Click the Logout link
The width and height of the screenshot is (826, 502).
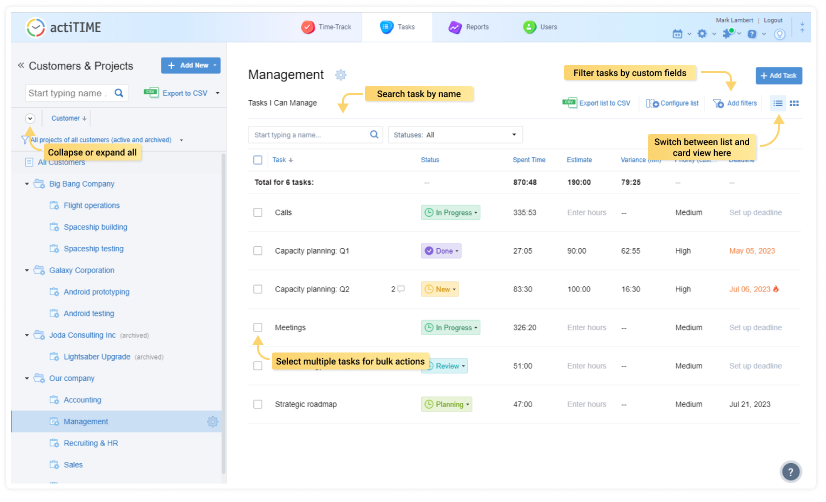click(773, 20)
